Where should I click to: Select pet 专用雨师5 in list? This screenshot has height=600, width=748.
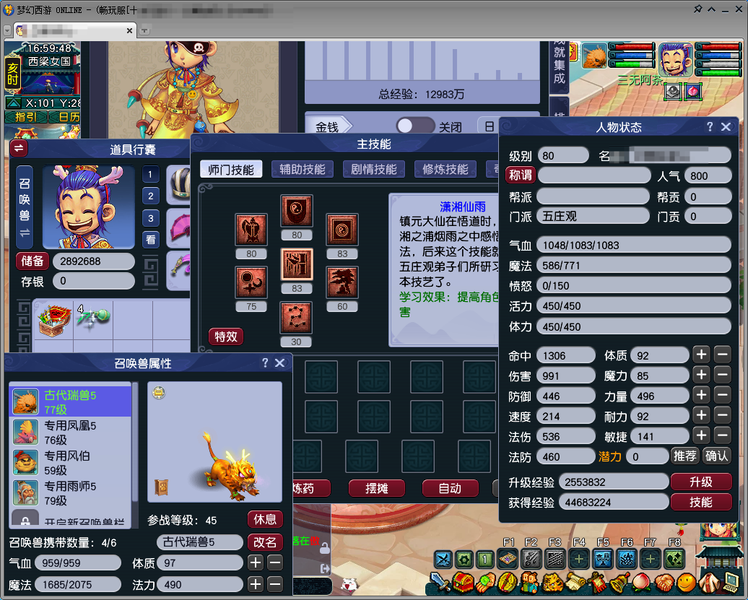tap(71, 493)
